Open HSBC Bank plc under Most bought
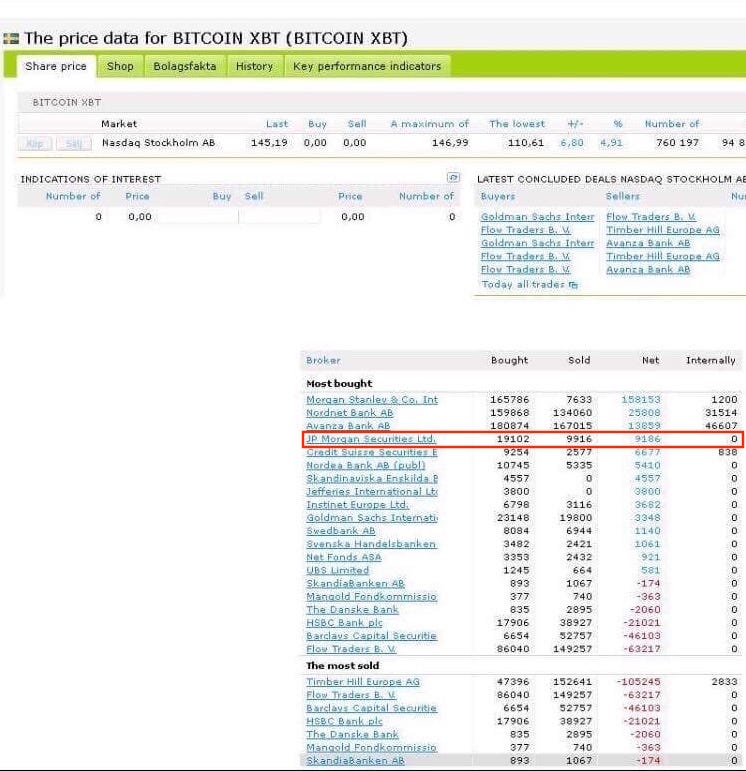 [344, 623]
